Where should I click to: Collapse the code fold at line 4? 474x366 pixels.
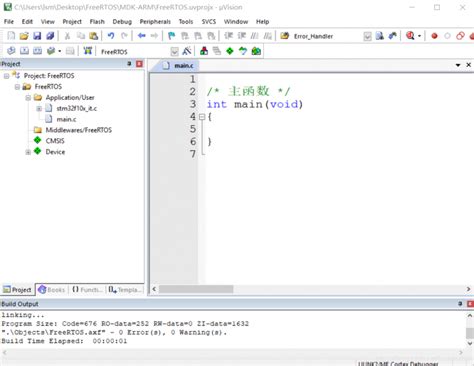pyautogui.click(x=202, y=117)
